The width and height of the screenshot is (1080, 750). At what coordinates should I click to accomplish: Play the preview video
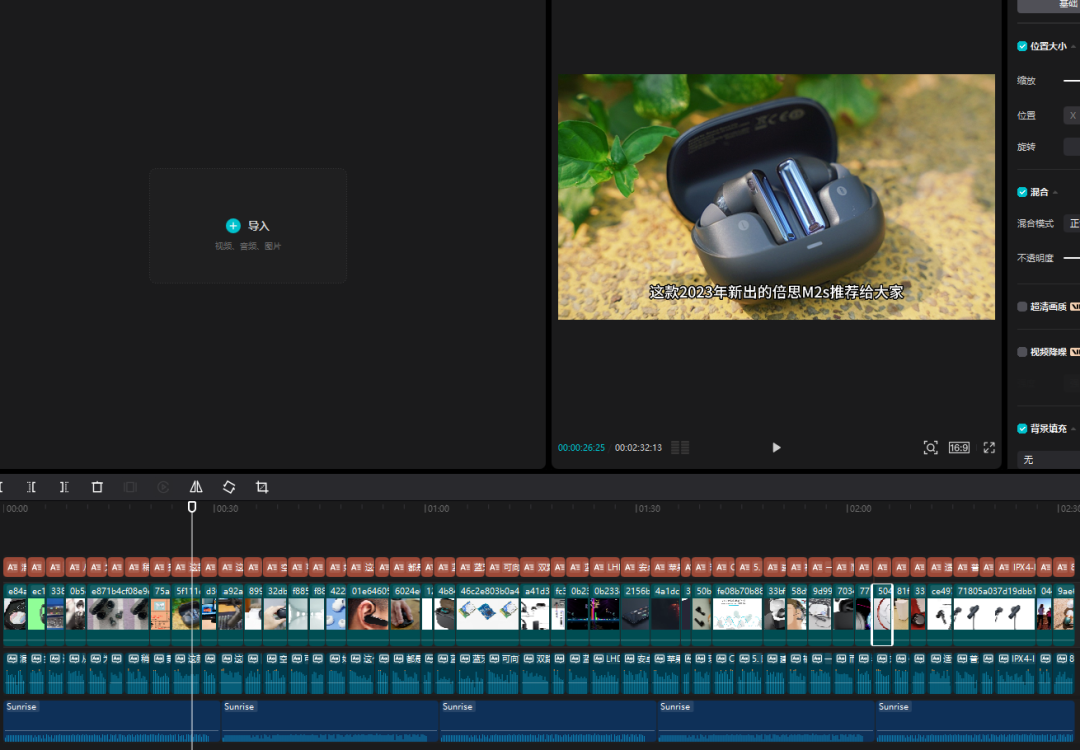776,448
